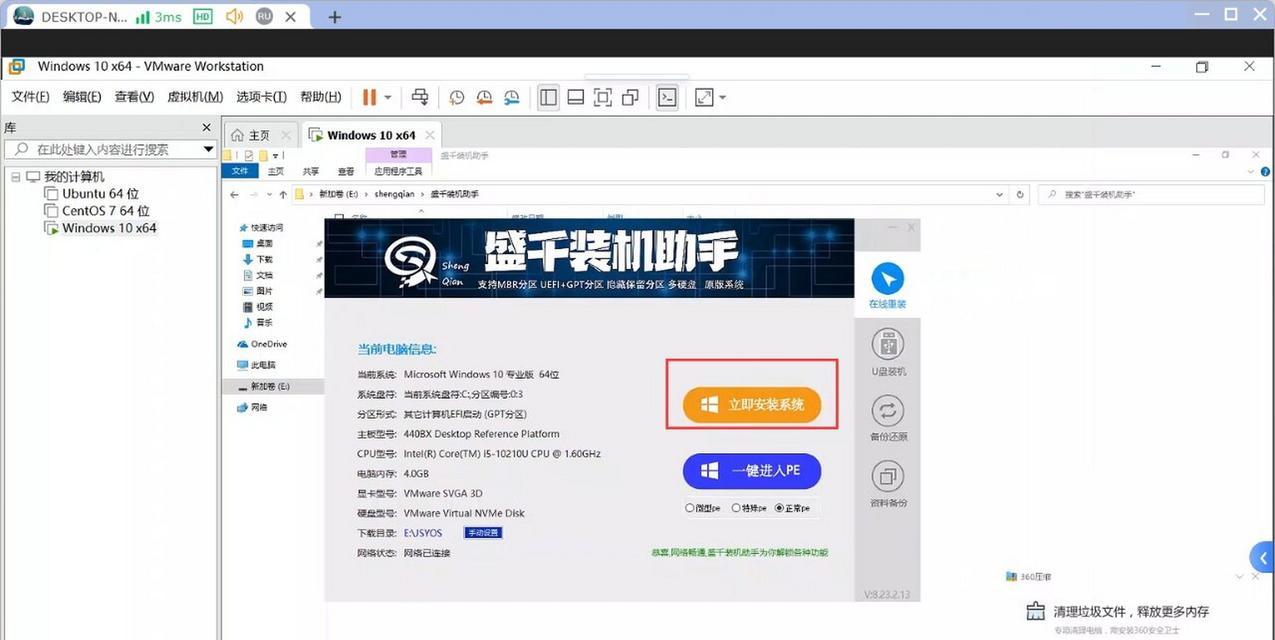
Task: Click the speaker volume icon at top
Action: tap(234, 16)
